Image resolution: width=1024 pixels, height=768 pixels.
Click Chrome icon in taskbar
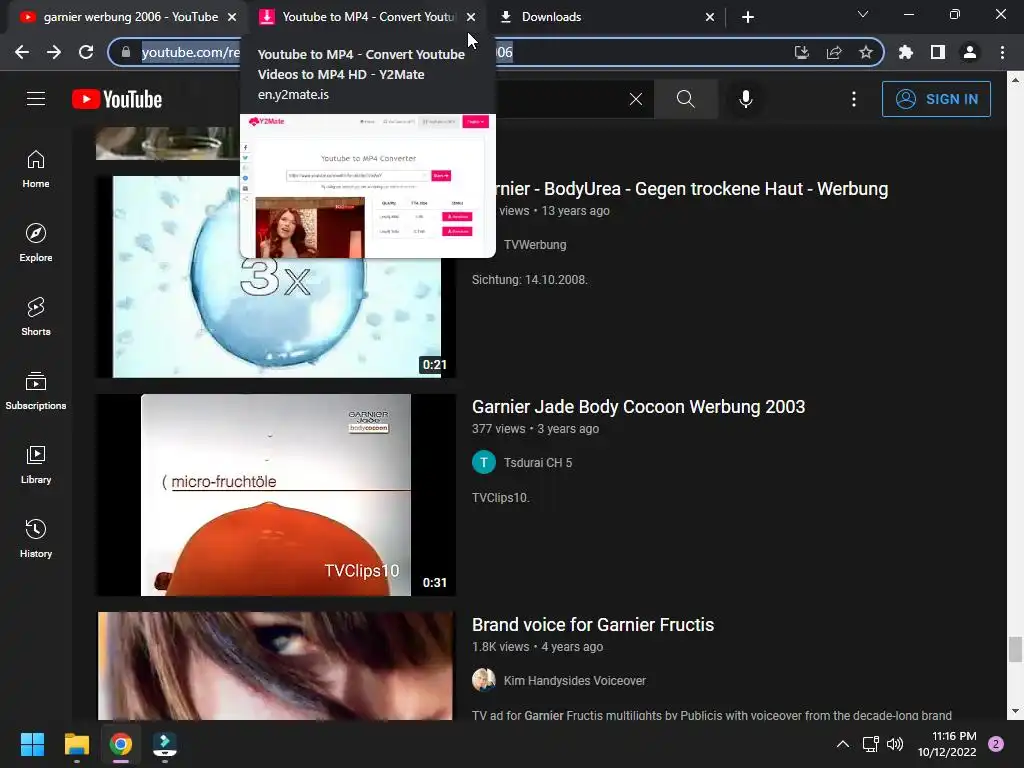(x=121, y=744)
